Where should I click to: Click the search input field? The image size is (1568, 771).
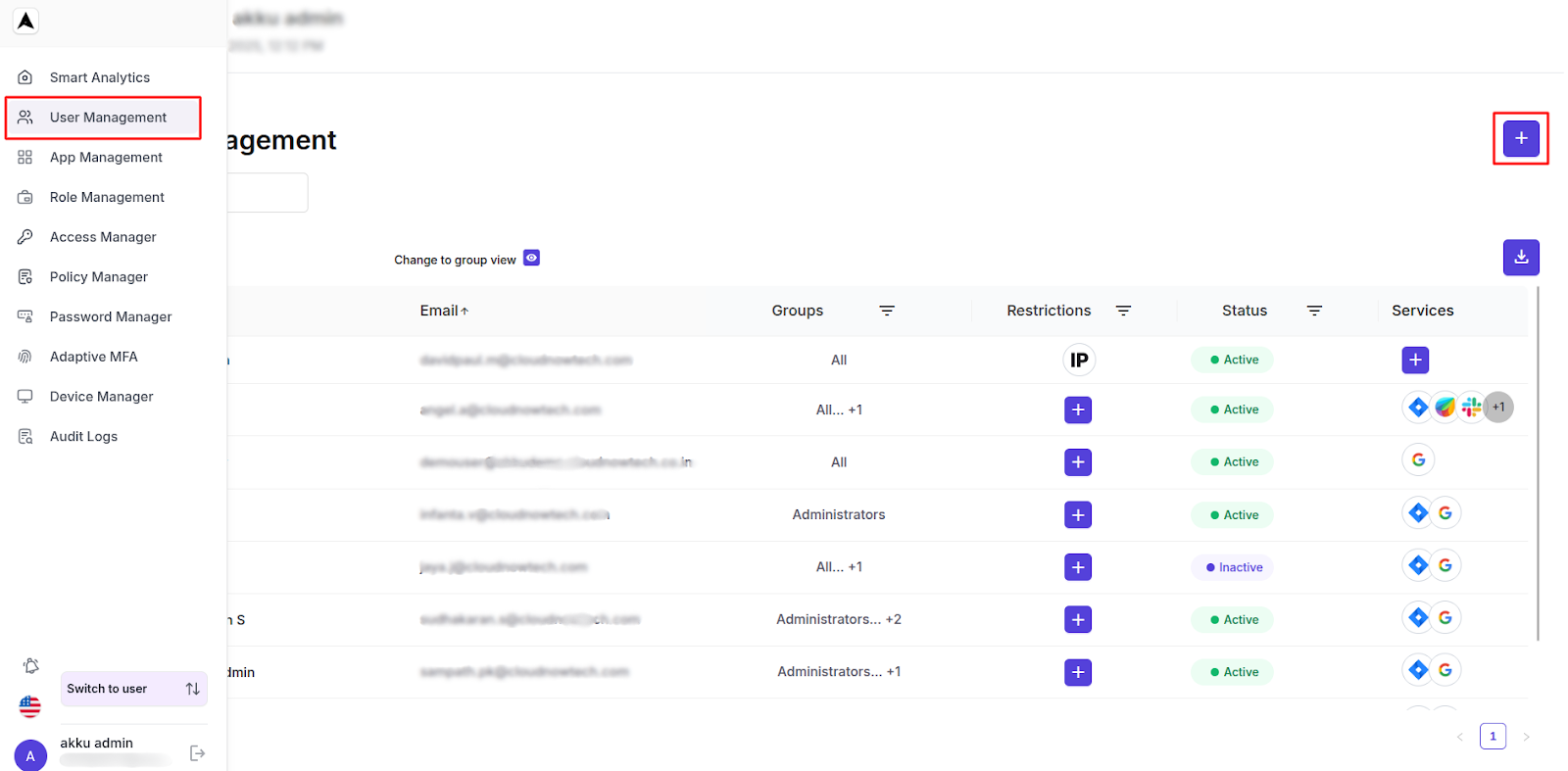(268, 193)
